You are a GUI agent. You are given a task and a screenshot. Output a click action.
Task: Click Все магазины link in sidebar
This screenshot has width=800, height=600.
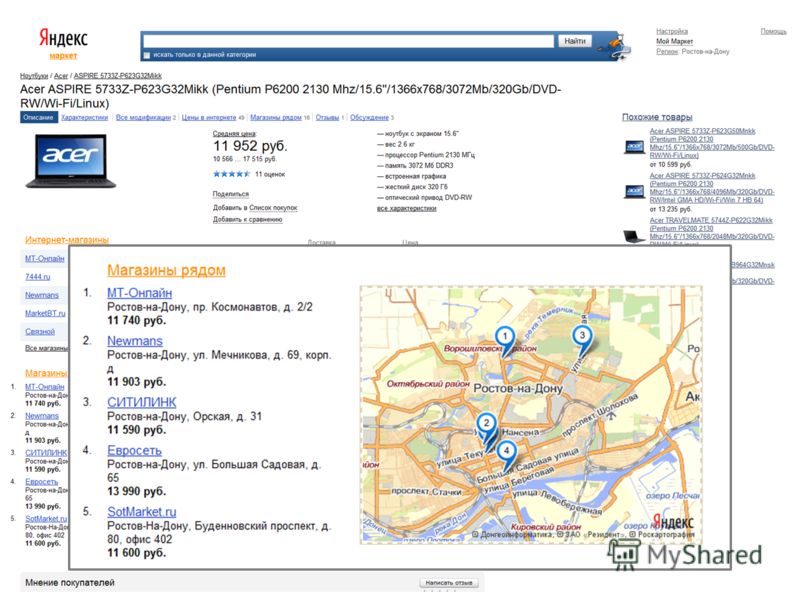(x=46, y=348)
